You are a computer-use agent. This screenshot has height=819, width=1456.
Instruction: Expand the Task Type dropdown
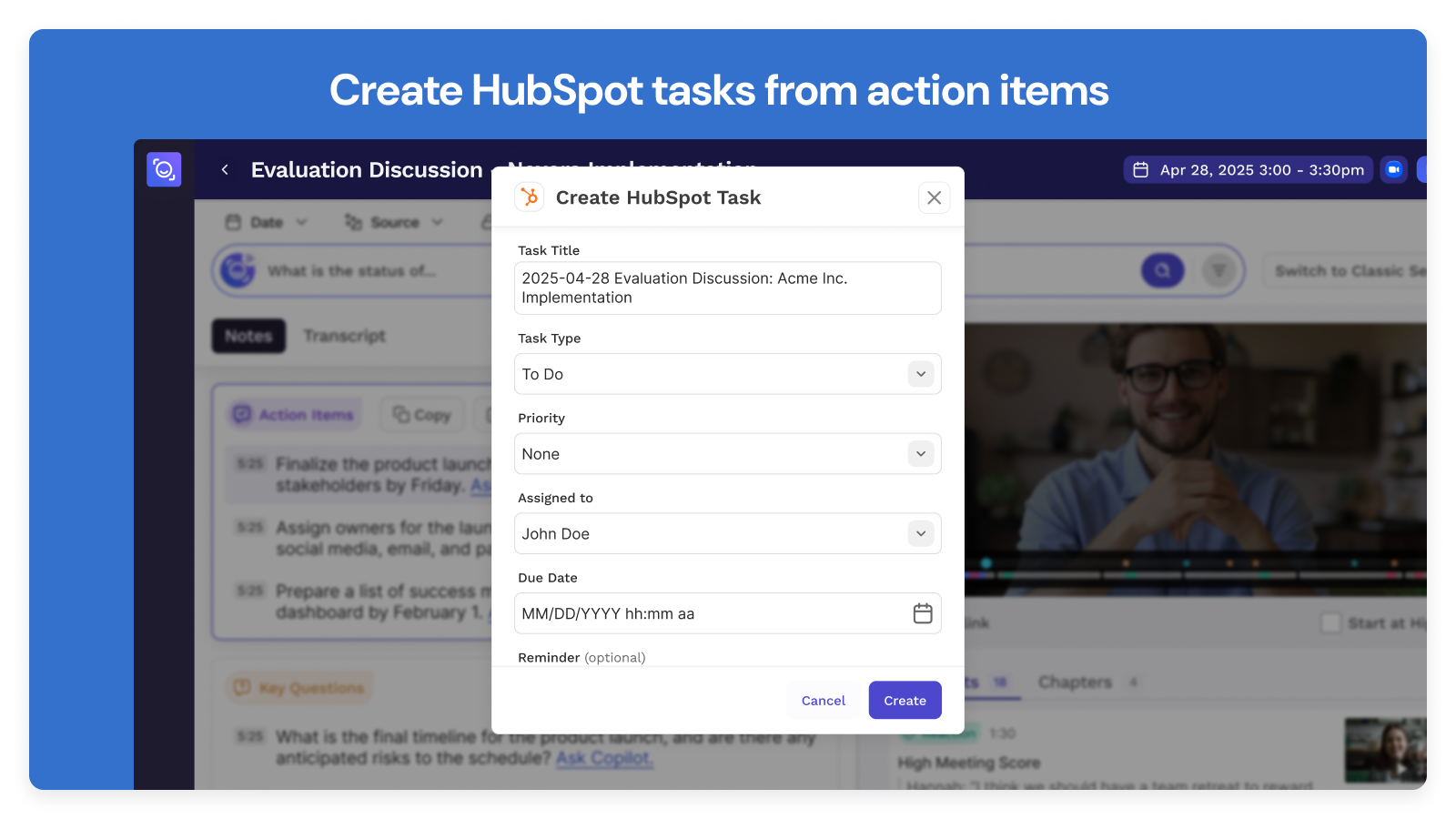click(921, 374)
